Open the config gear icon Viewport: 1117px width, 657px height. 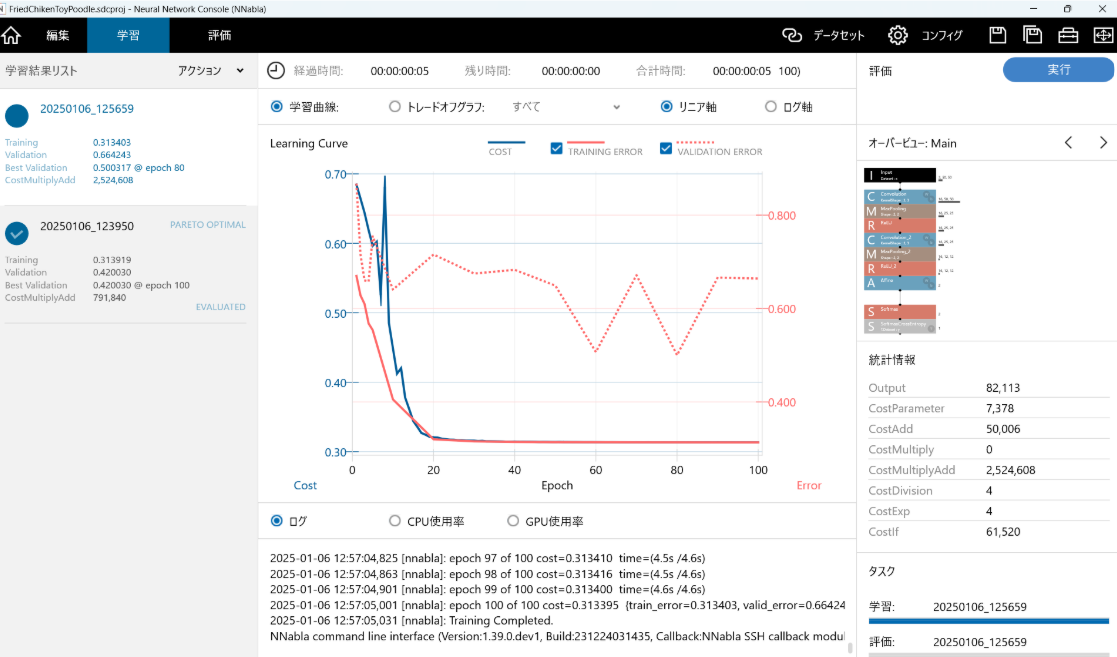[x=898, y=35]
